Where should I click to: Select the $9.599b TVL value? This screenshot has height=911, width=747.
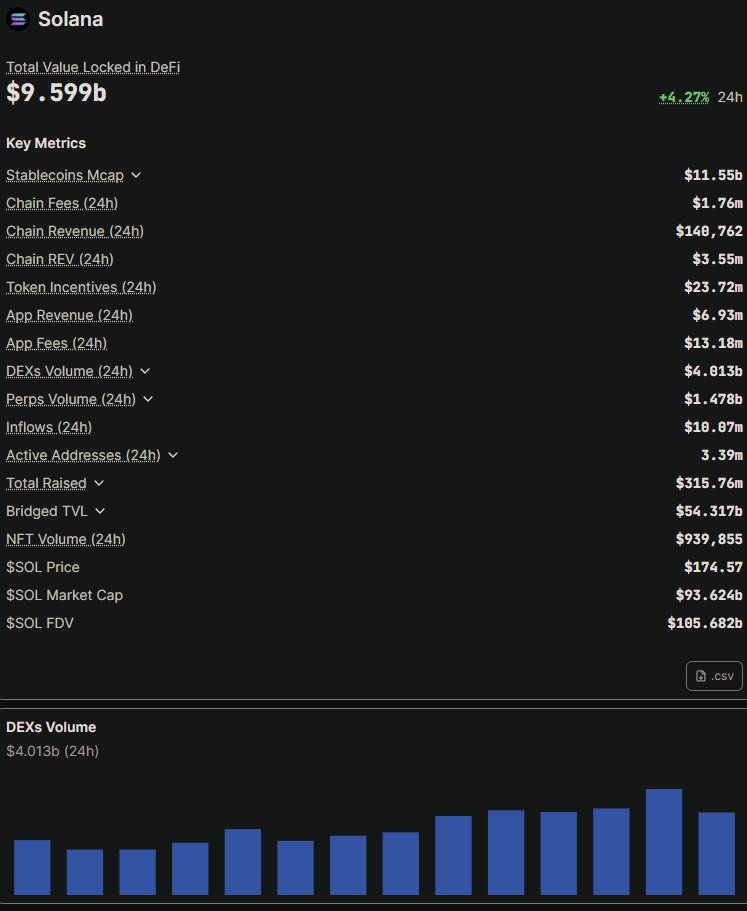coord(56,92)
